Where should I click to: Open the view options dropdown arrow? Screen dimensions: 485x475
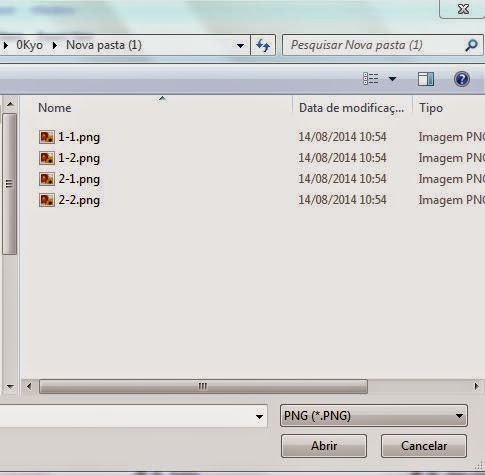tap(392, 79)
